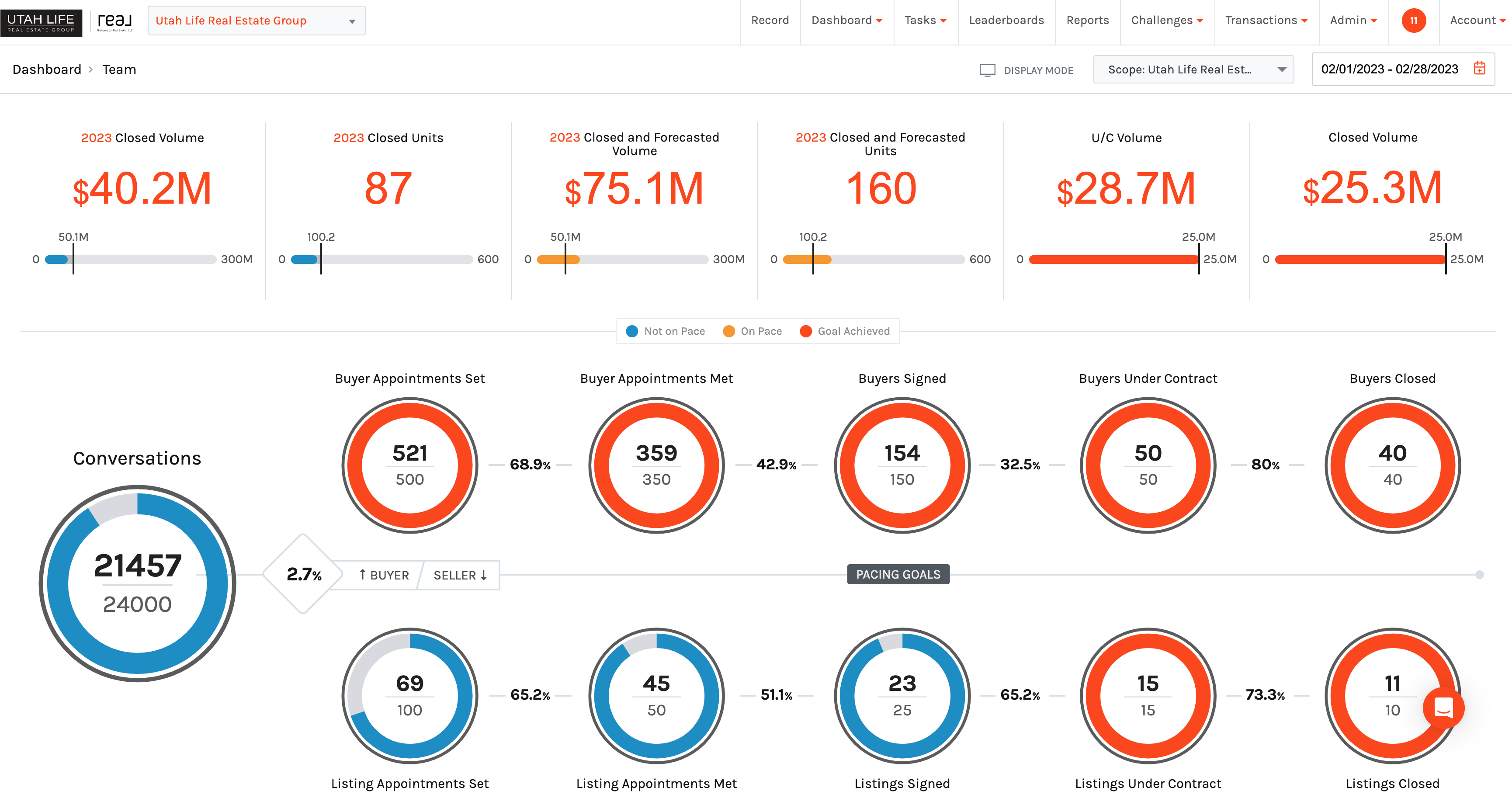Image resolution: width=1512 pixels, height=798 pixels.
Task: Open the Scope dropdown
Action: [1193, 69]
